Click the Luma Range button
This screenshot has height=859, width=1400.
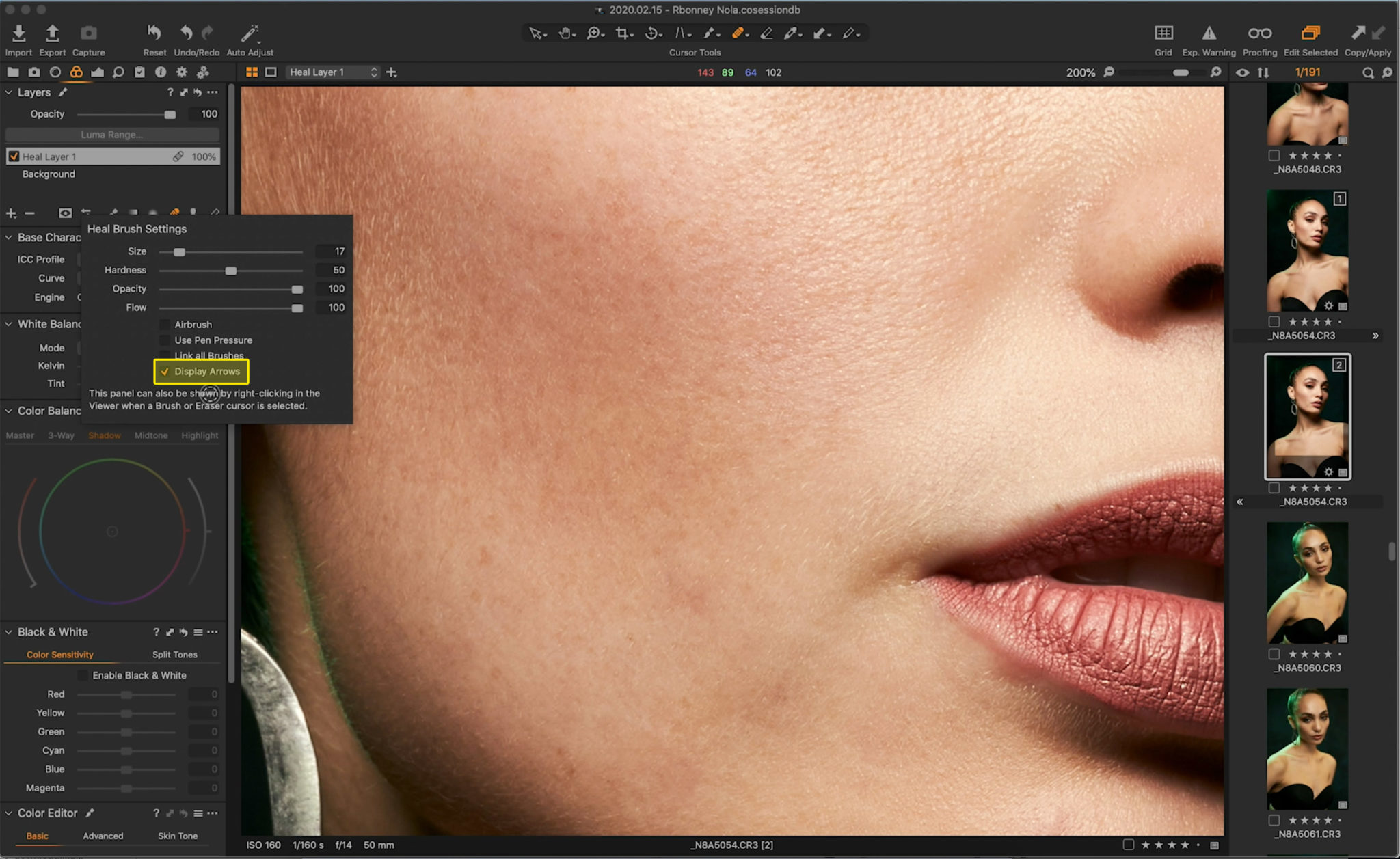pyautogui.click(x=111, y=135)
